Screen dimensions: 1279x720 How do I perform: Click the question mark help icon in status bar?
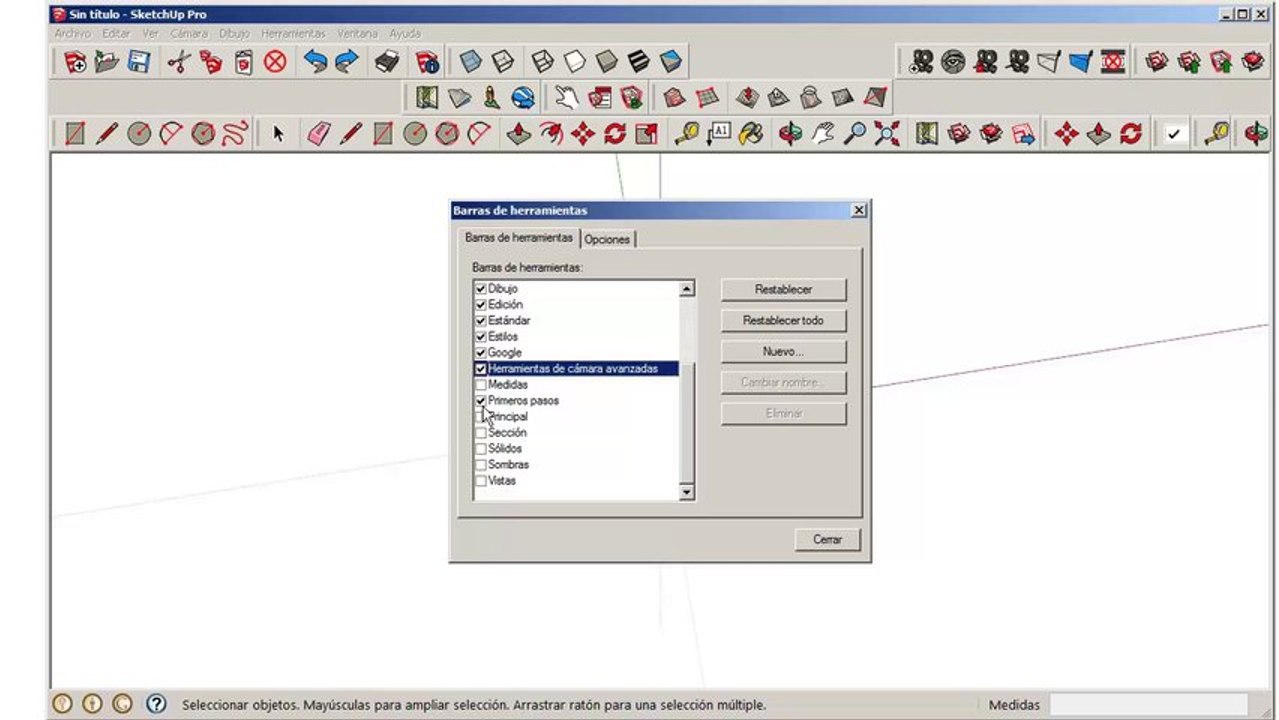click(x=156, y=704)
